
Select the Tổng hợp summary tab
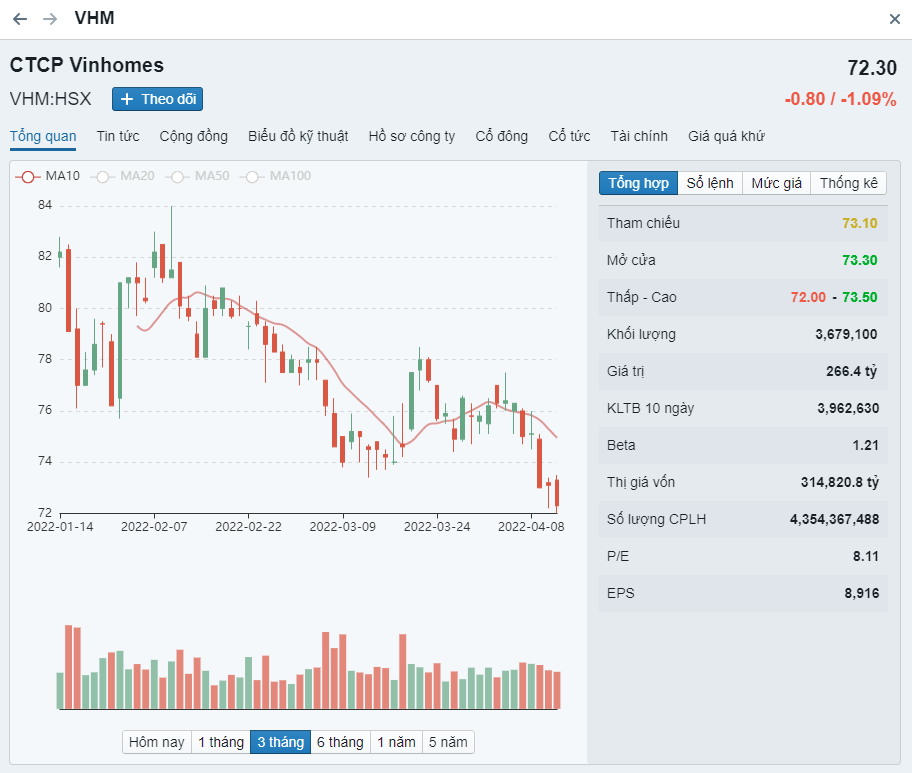coord(639,183)
